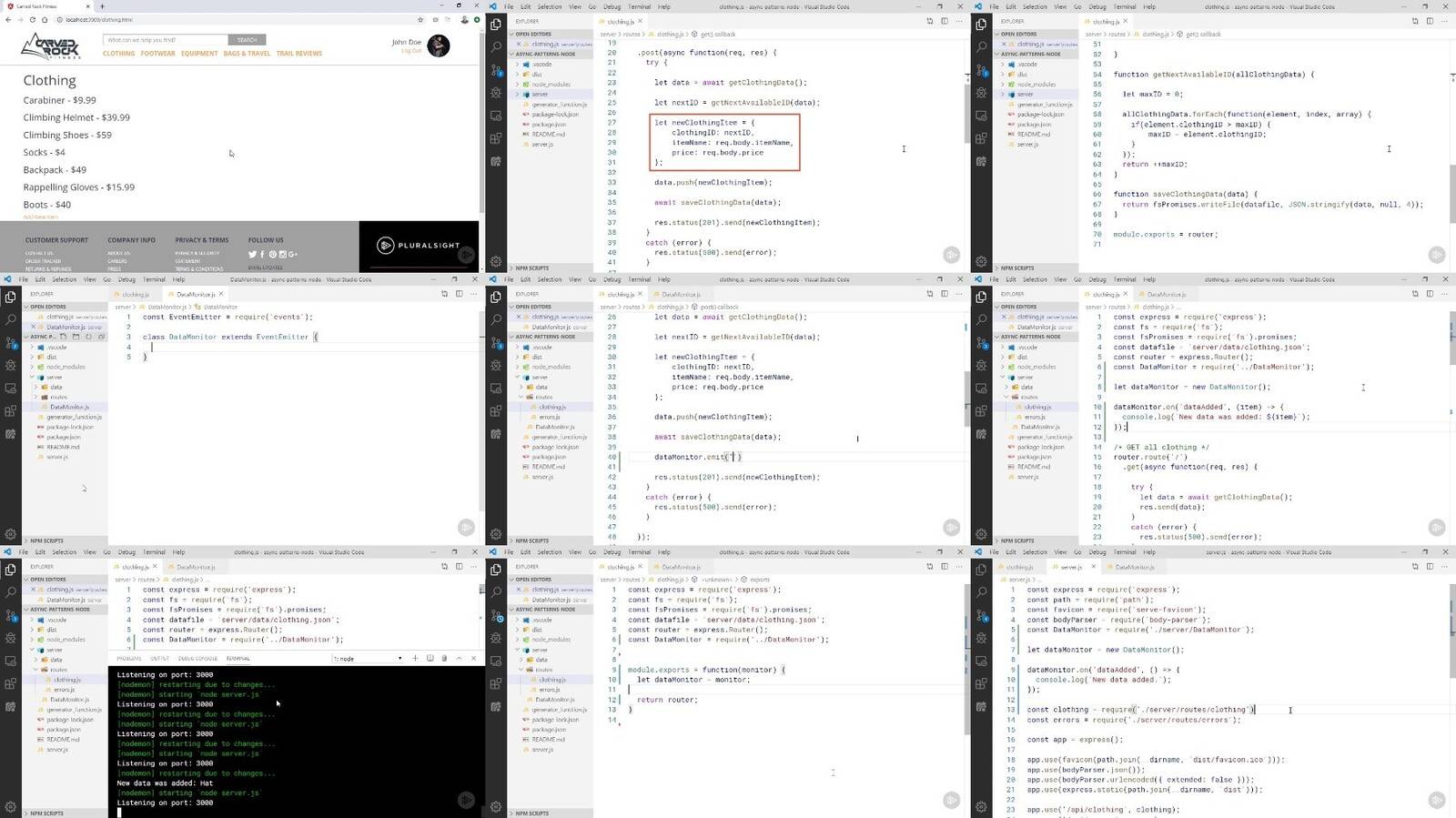Collapse all folders via explorer header icon
The height and width of the screenshot is (818, 1456).
pos(101,337)
